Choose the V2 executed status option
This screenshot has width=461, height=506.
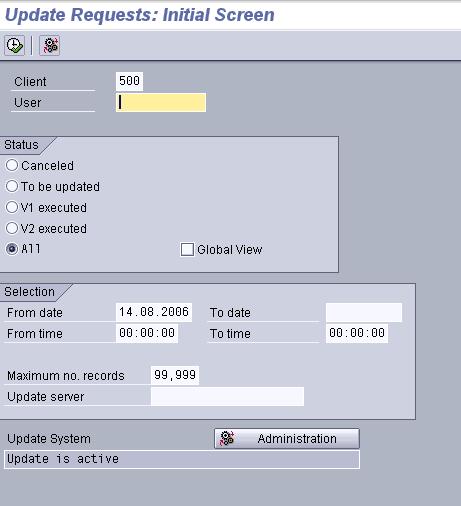[x=12, y=228]
